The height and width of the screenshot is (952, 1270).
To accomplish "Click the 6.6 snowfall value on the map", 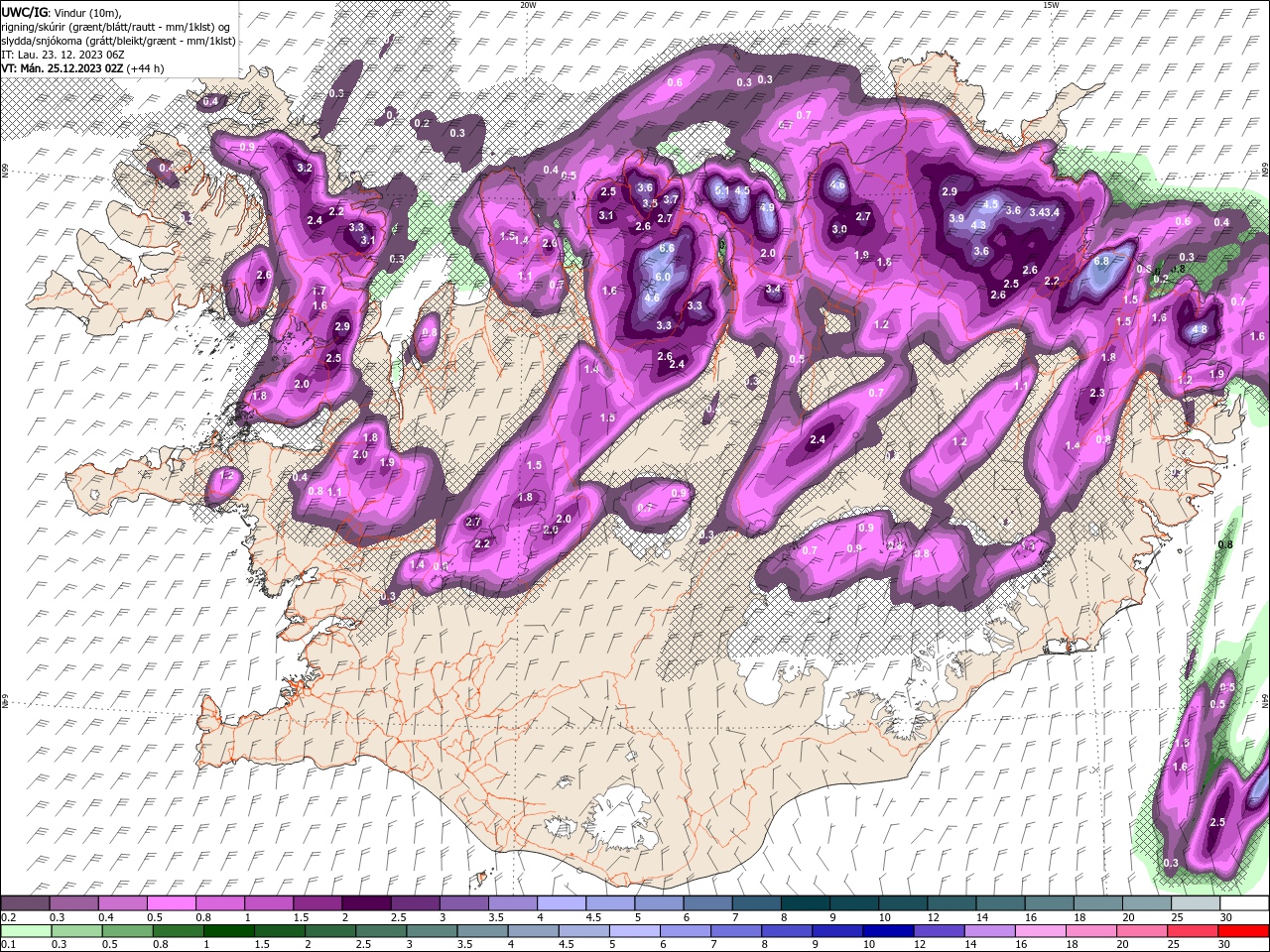I will pyautogui.click(x=667, y=248).
